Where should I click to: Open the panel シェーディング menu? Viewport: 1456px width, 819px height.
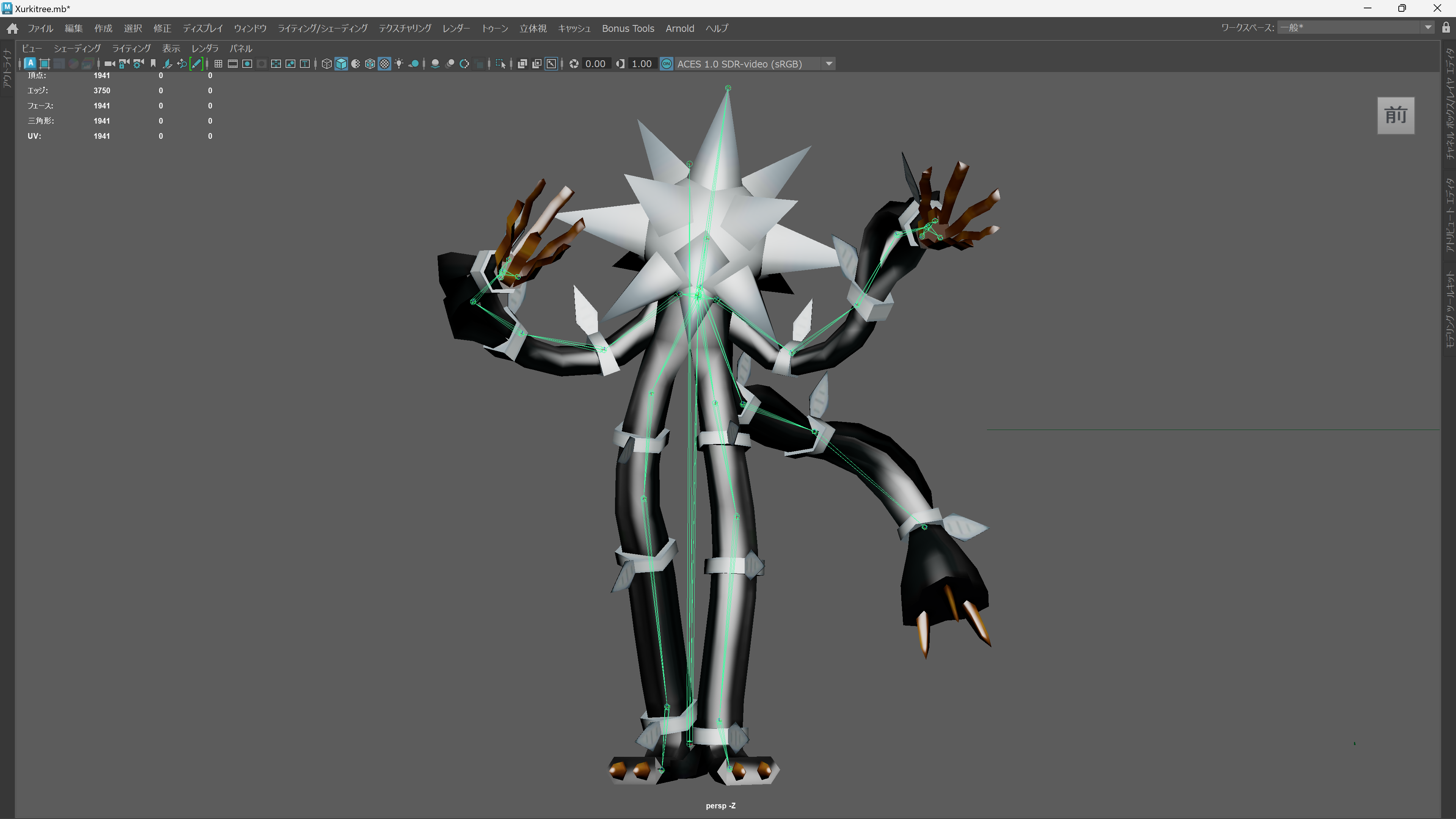[x=77, y=49]
